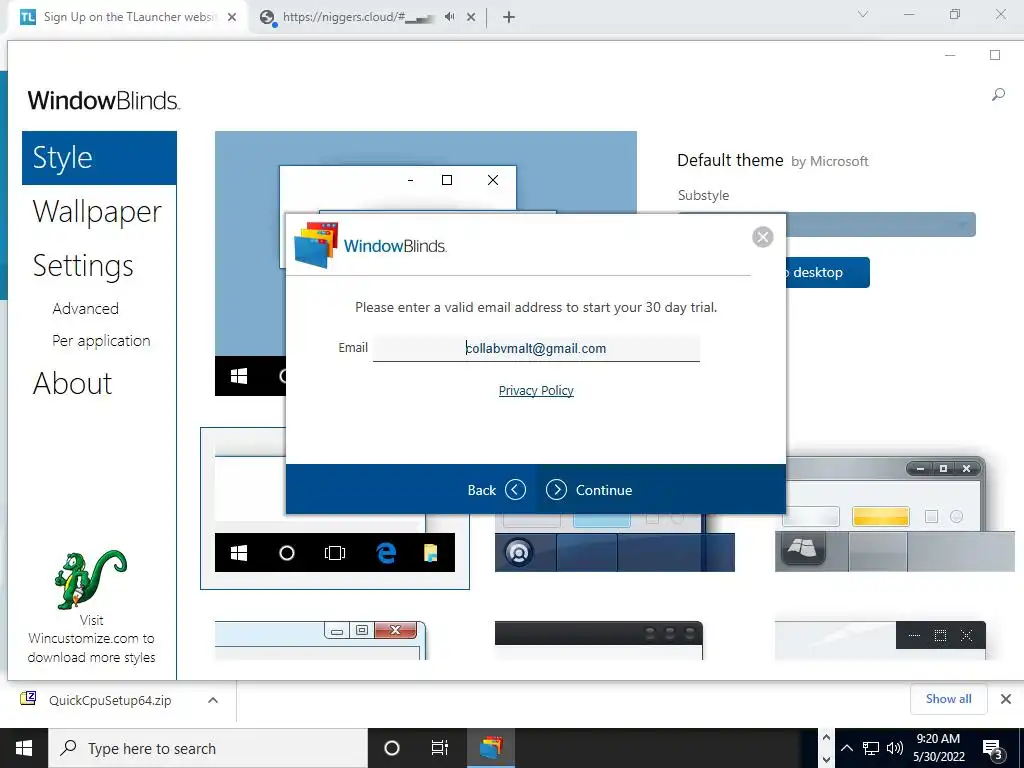
Task: Open the network tray icon
Action: (x=871, y=748)
